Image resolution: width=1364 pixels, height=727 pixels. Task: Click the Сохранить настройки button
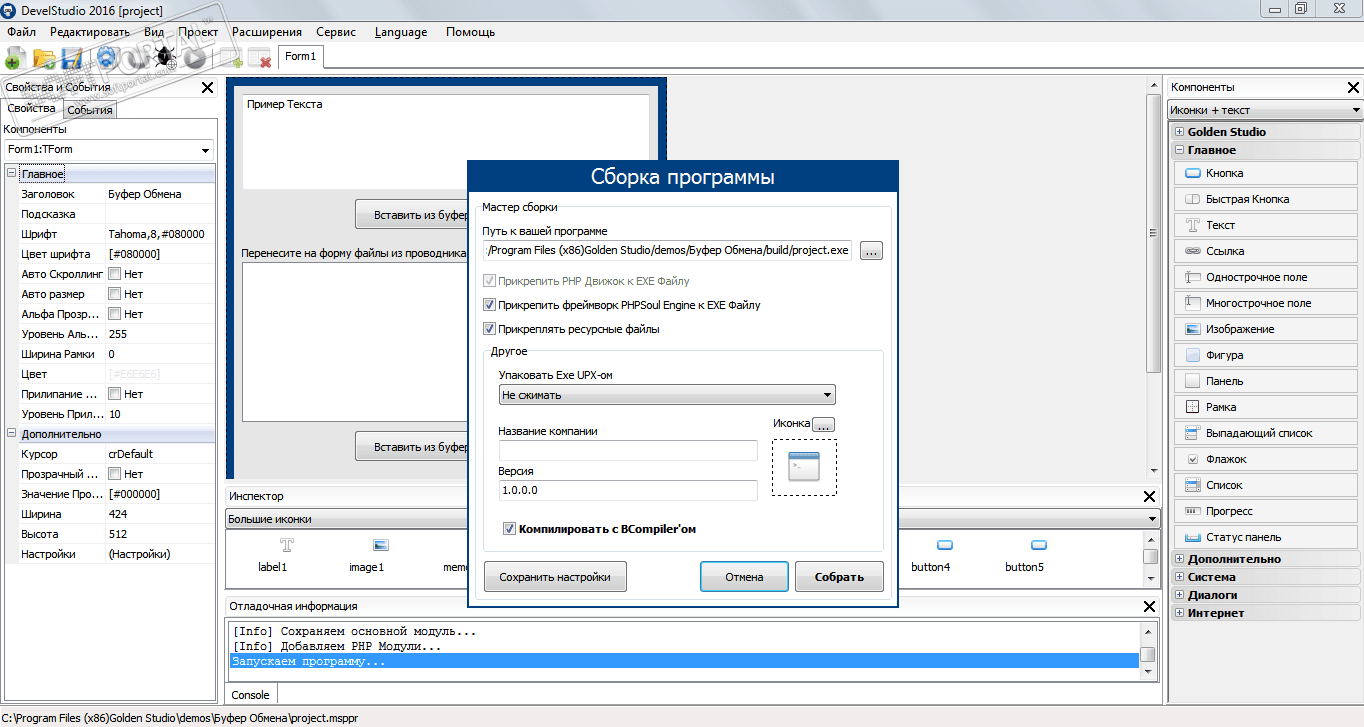point(555,577)
